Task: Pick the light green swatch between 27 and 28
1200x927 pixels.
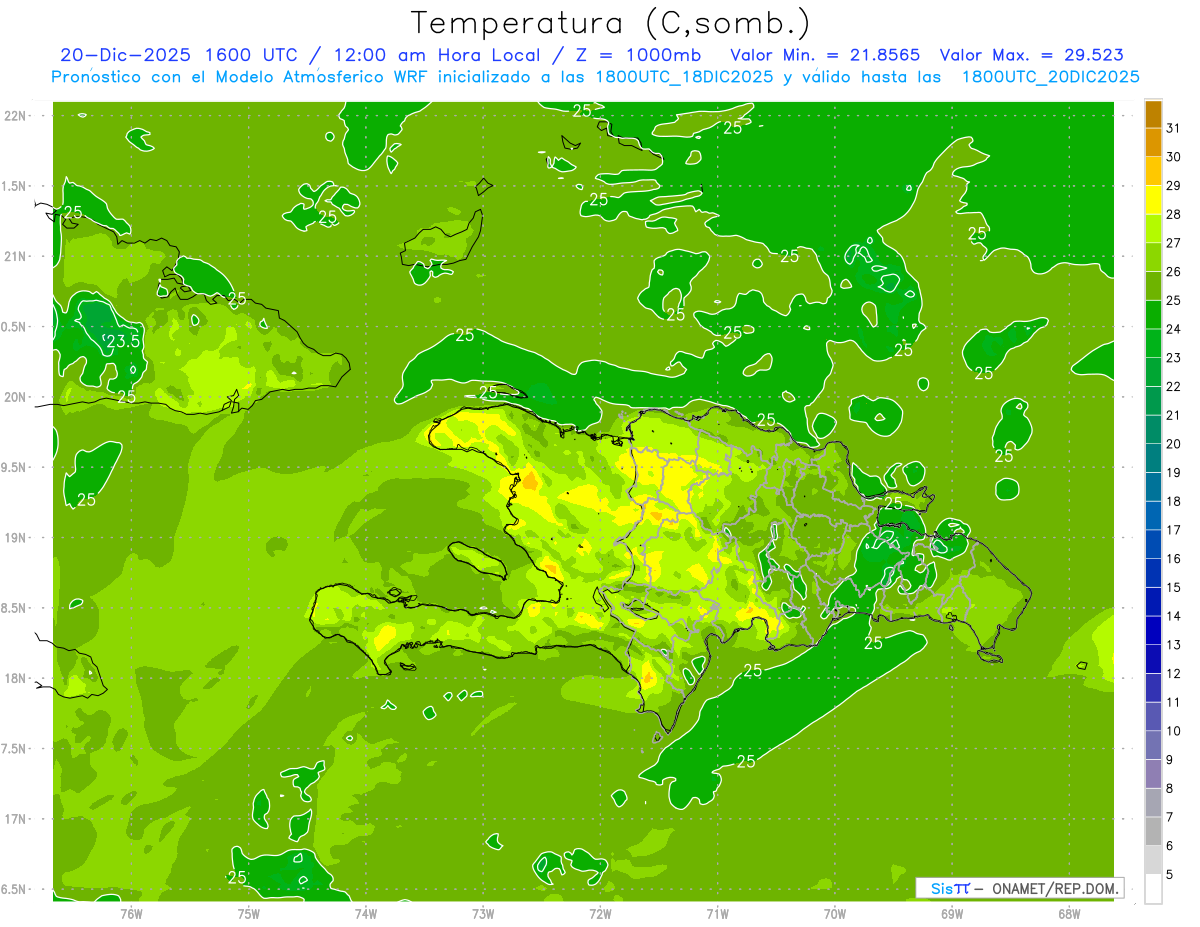Action: [x=1153, y=229]
